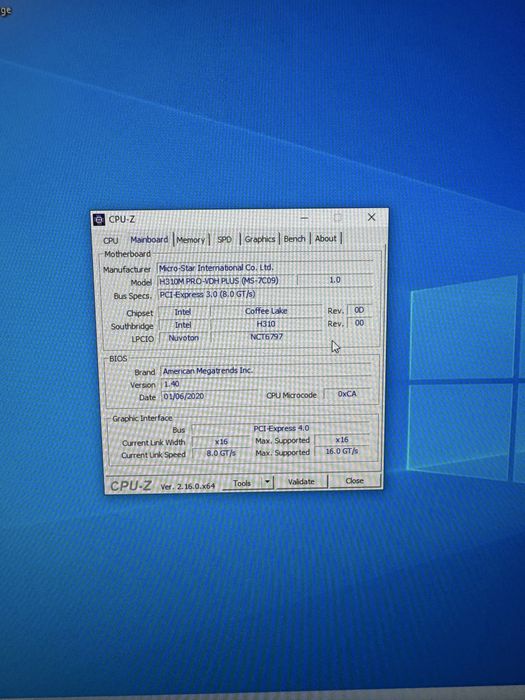Open the Memory tab
The width and height of the screenshot is (525, 700).
point(191,240)
